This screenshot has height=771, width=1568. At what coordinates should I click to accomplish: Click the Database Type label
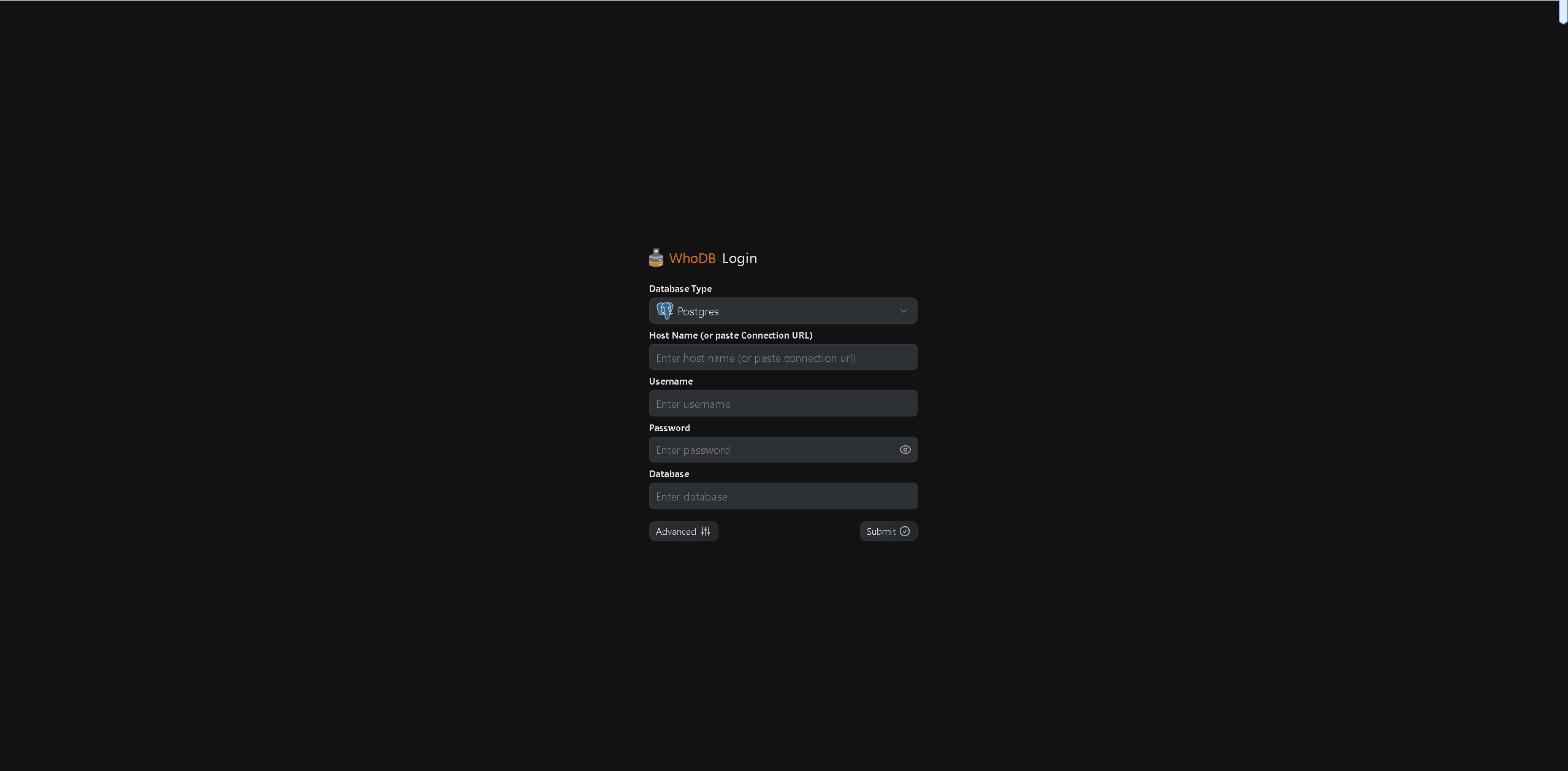(x=680, y=288)
